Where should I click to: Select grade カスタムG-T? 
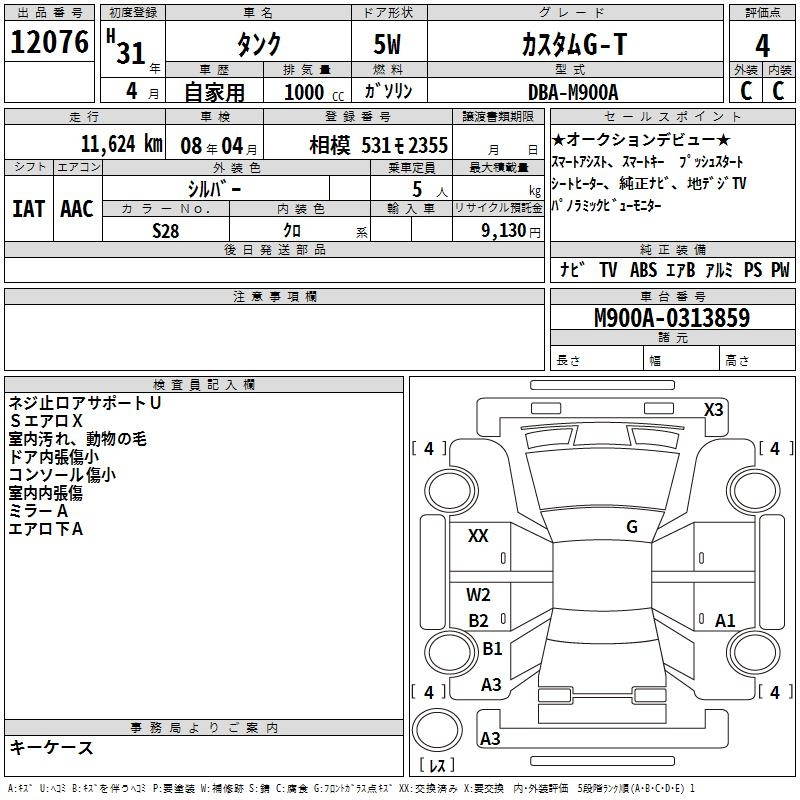[x=574, y=44]
